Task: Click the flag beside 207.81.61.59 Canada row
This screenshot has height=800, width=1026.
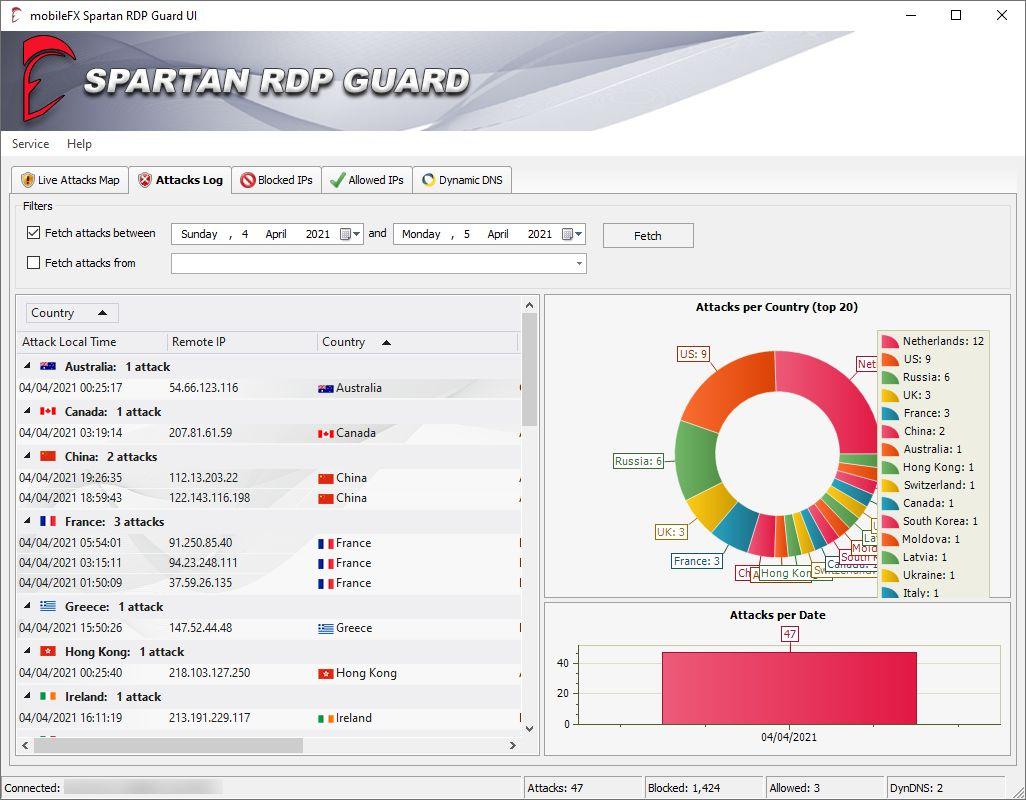Action: [x=326, y=434]
